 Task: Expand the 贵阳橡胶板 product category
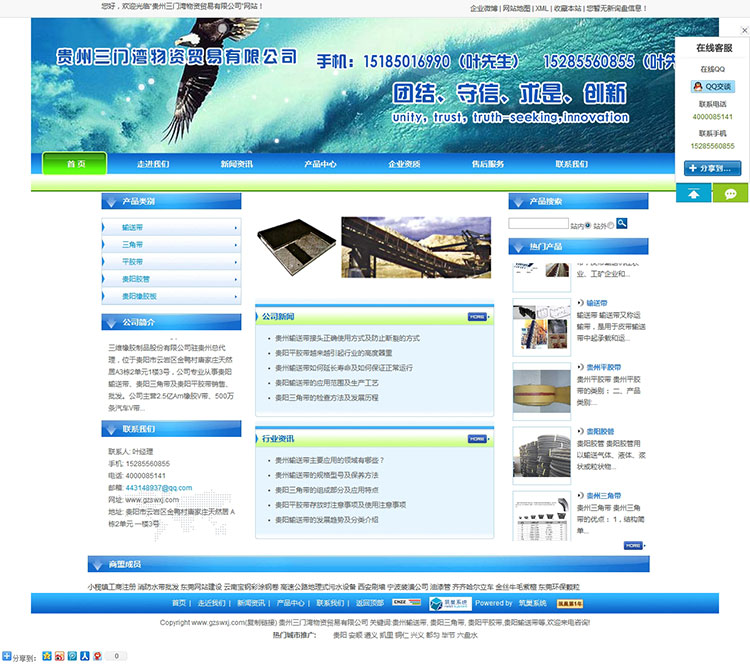tap(170, 296)
